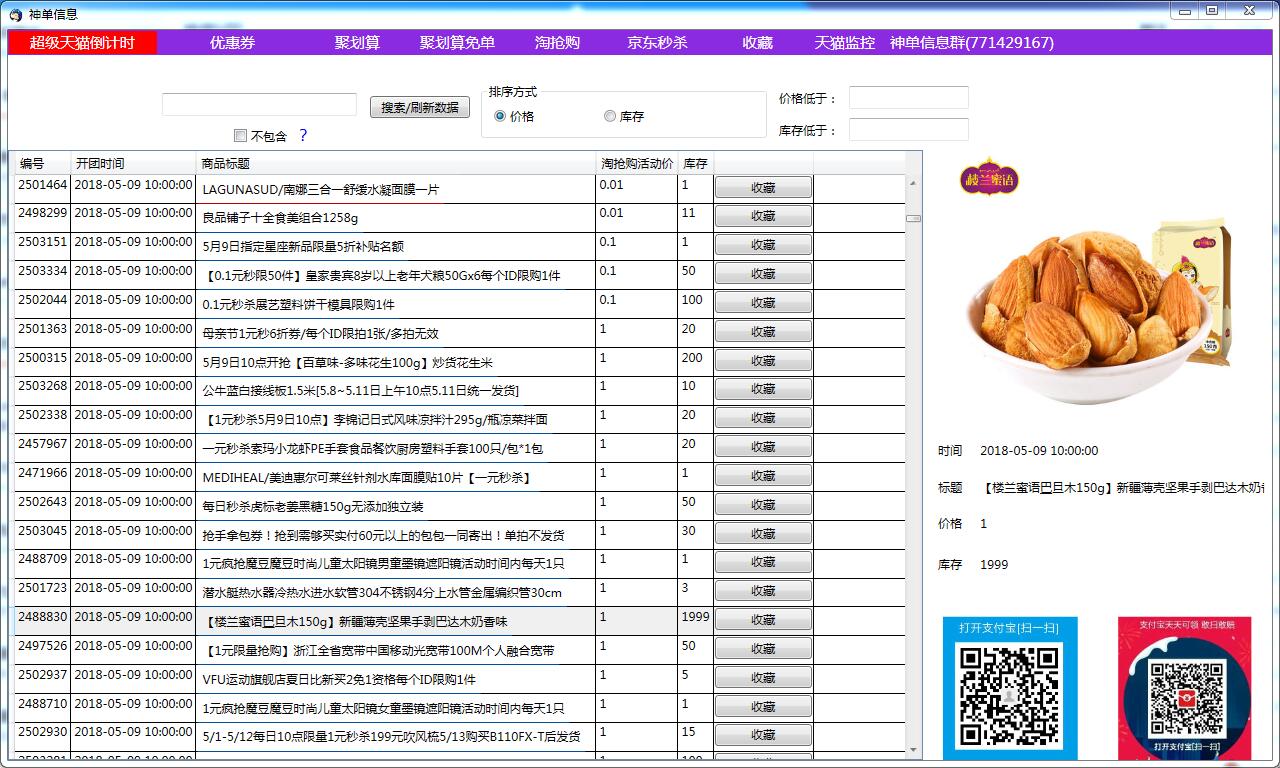Click inside the 库存低于 input field
Image resolution: width=1280 pixels, height=768 pixels.
[x=908, y=129]
